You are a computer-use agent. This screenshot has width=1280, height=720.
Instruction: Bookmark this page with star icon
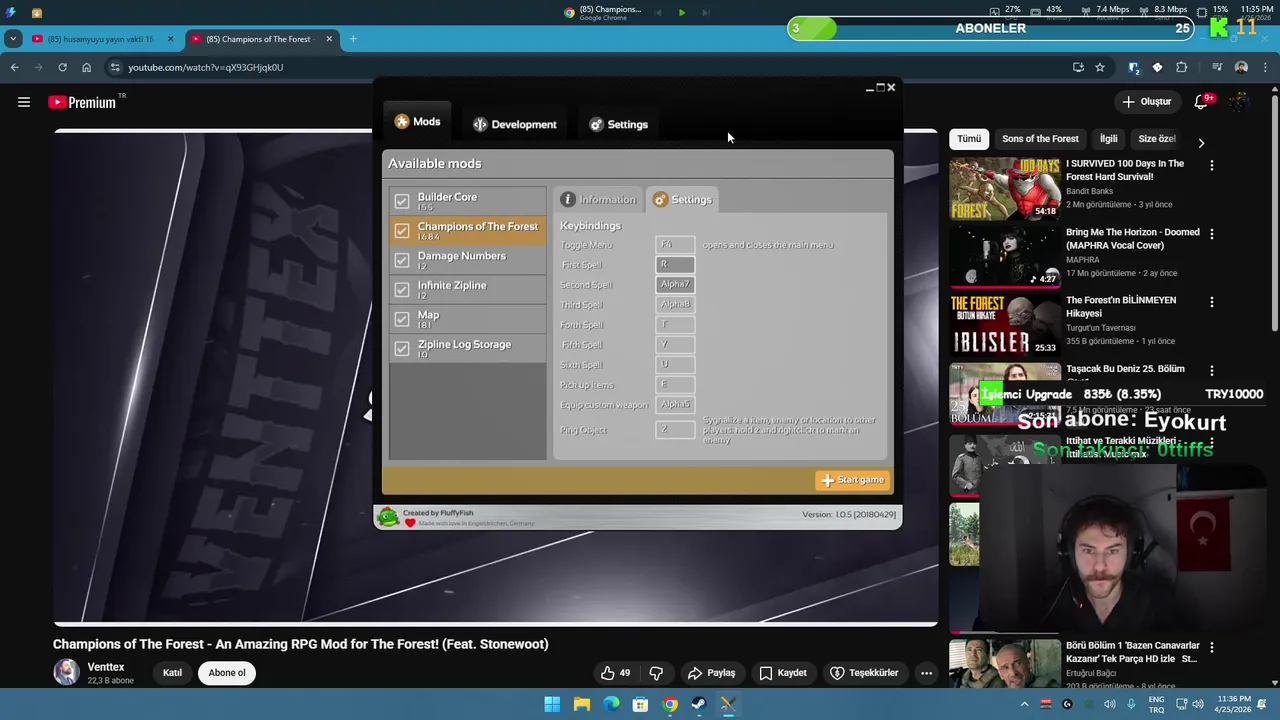click(1100, 67)
